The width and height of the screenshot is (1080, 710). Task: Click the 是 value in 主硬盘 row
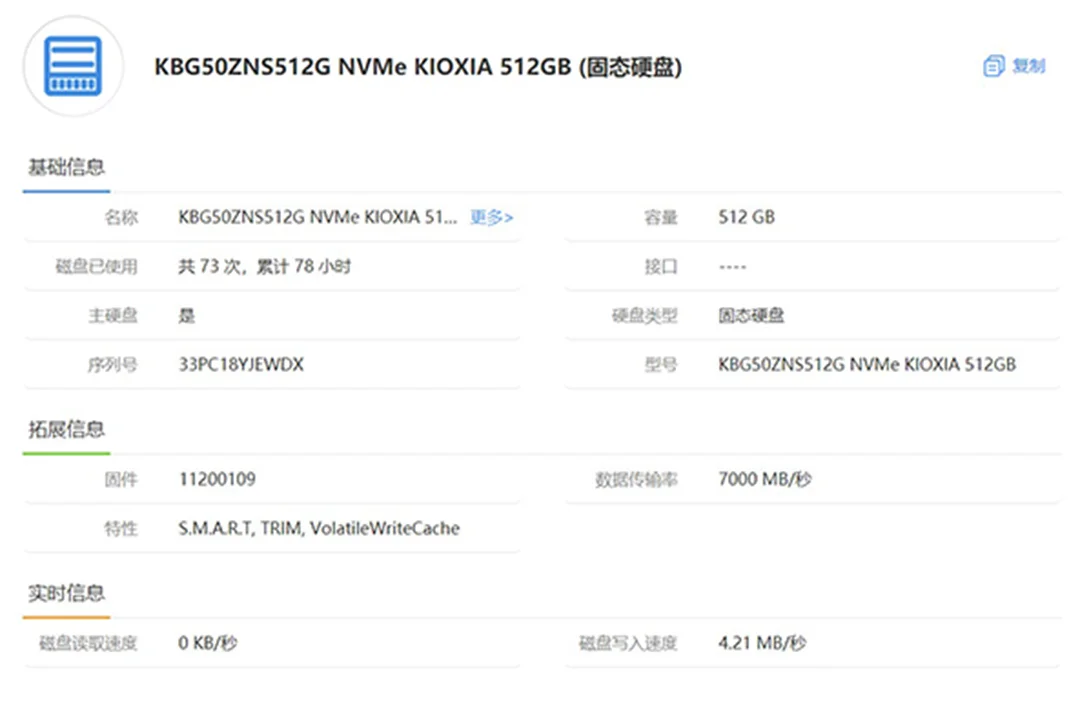187,316
